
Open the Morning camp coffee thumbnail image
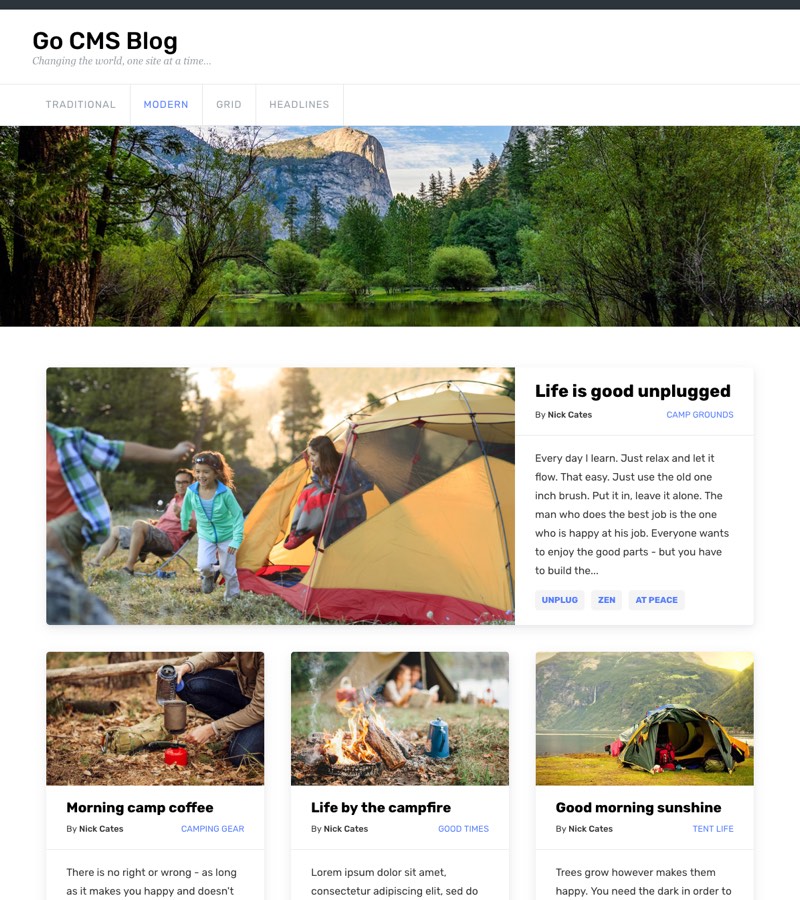155,719
